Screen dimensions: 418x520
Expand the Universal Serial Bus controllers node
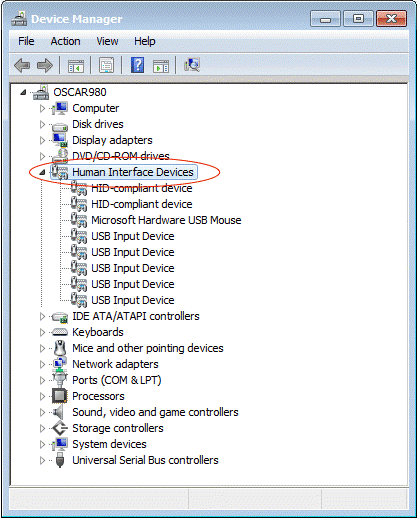tap(42, 460)
